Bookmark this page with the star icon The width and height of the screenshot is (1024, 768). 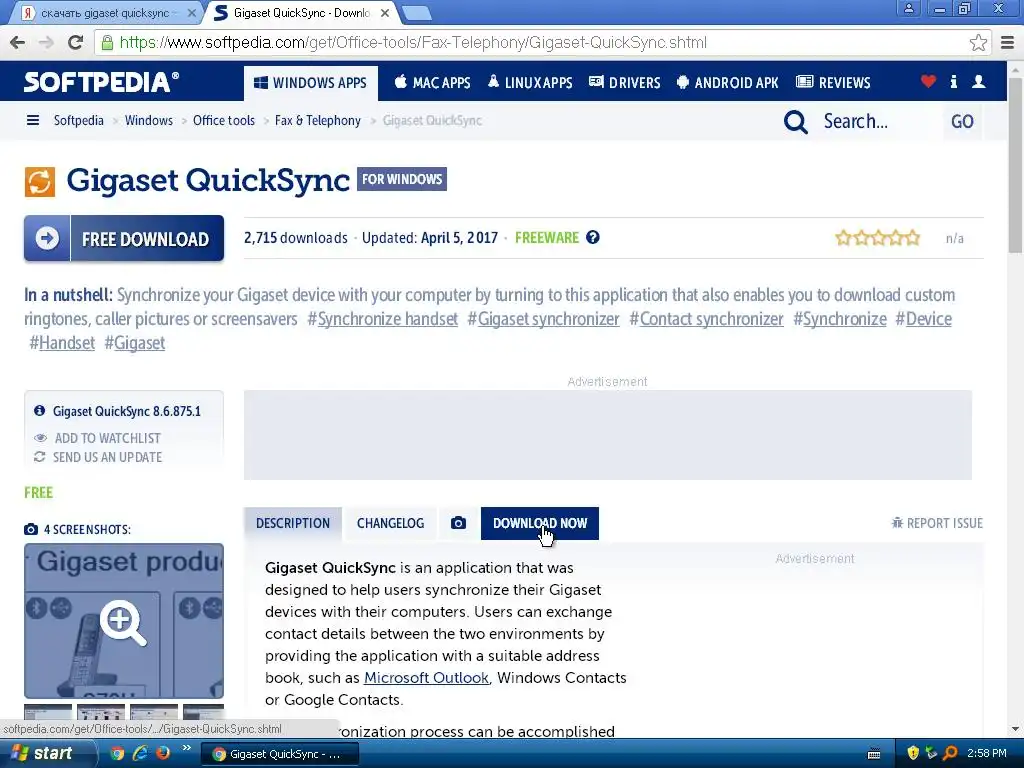[978, 42]
